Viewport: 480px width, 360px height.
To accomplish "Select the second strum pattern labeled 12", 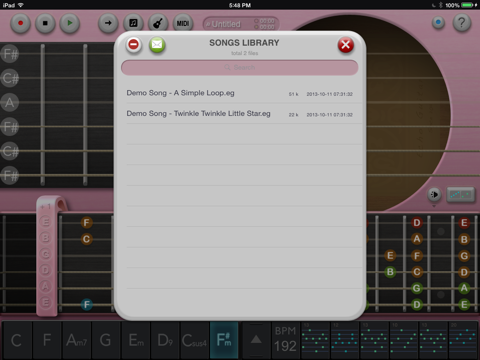I will (x=345, y=340).
